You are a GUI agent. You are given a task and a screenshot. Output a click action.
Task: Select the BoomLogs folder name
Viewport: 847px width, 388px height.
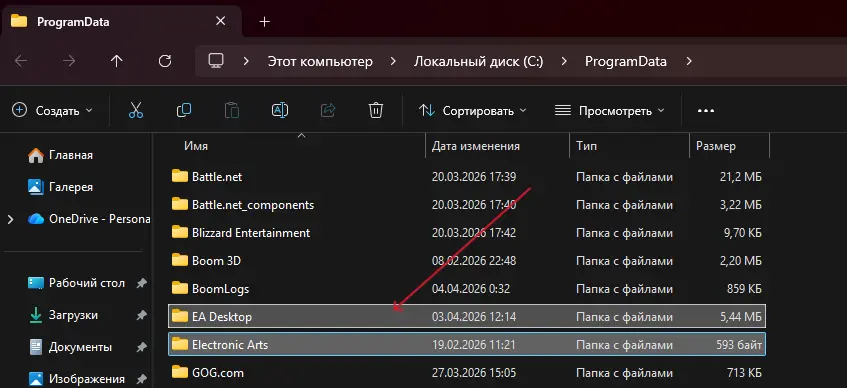click(220, 289)
